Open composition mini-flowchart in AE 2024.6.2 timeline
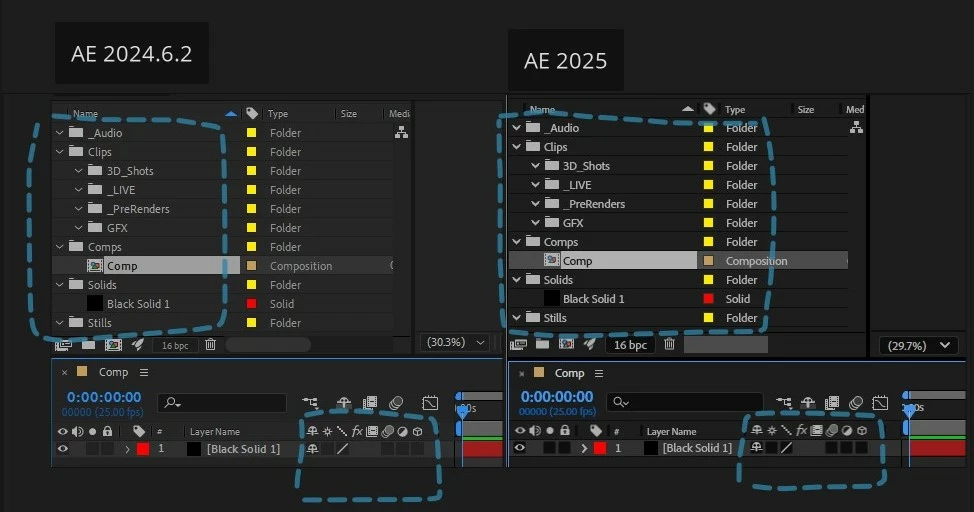The image size is (974, 512). coord(309,403)
